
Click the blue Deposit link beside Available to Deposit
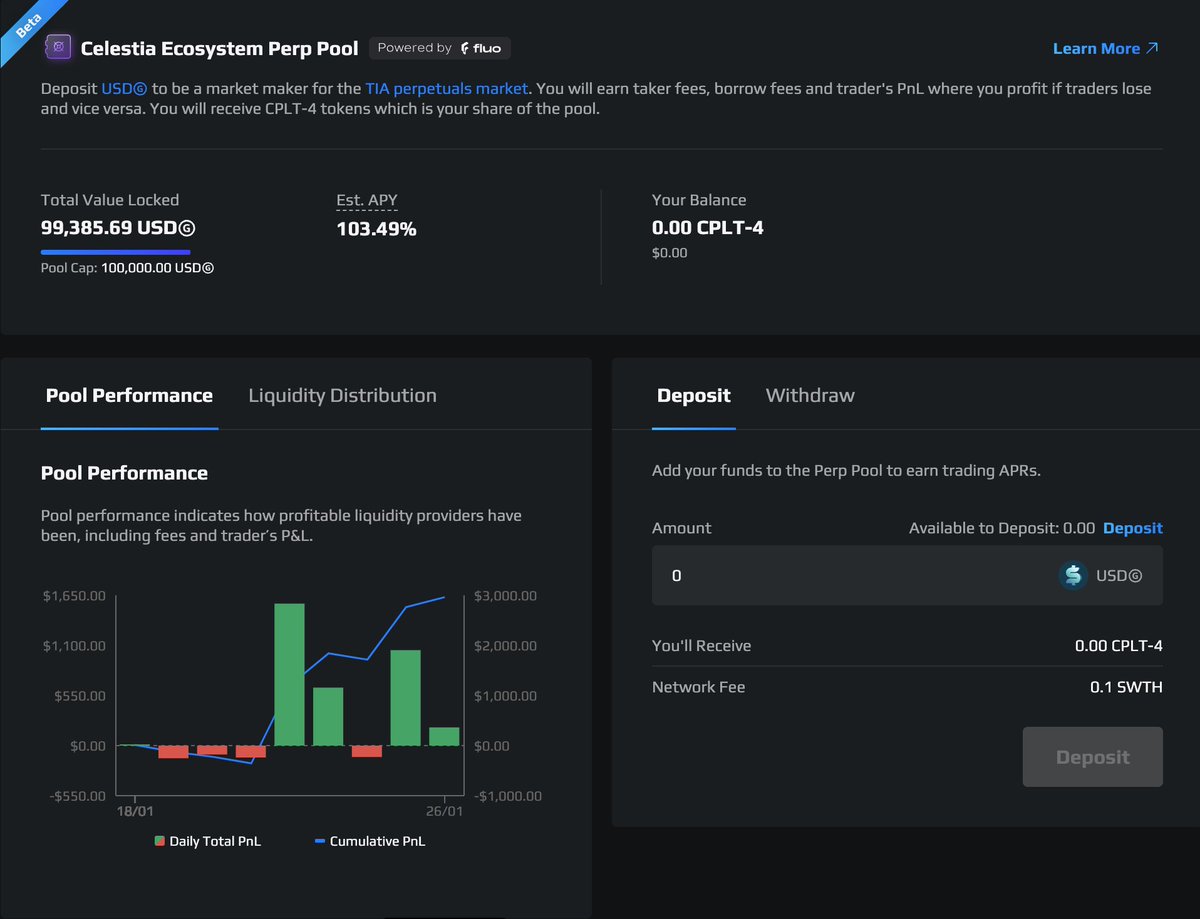tap(1133, 528)
